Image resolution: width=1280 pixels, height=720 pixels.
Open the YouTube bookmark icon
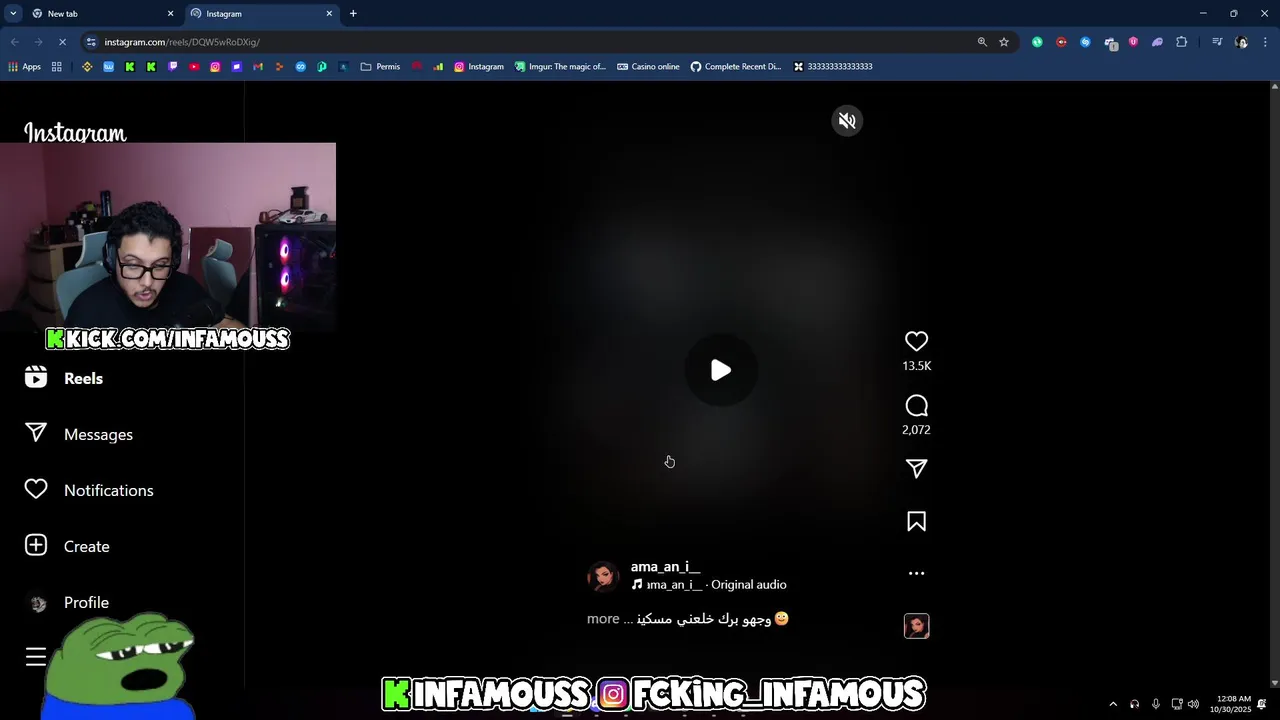(x=194, y=67)
